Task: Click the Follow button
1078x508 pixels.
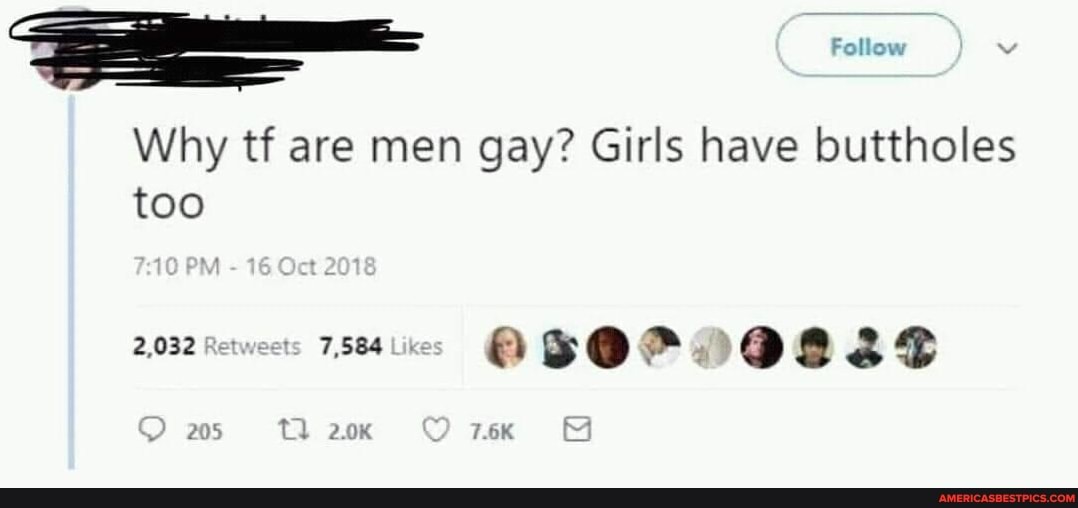Action: [869, 45]
